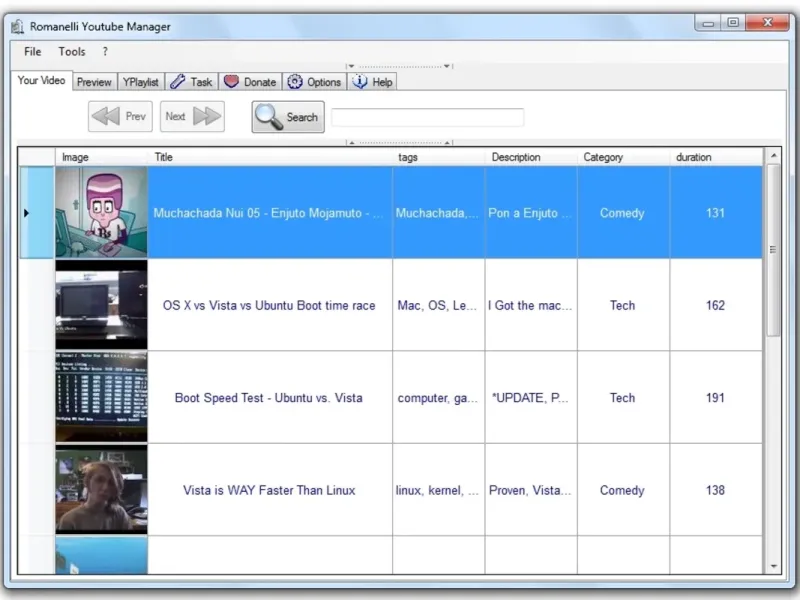
Task: Click the Vista is WAY Faster thumbnail
Action: [x=102, y=489]
